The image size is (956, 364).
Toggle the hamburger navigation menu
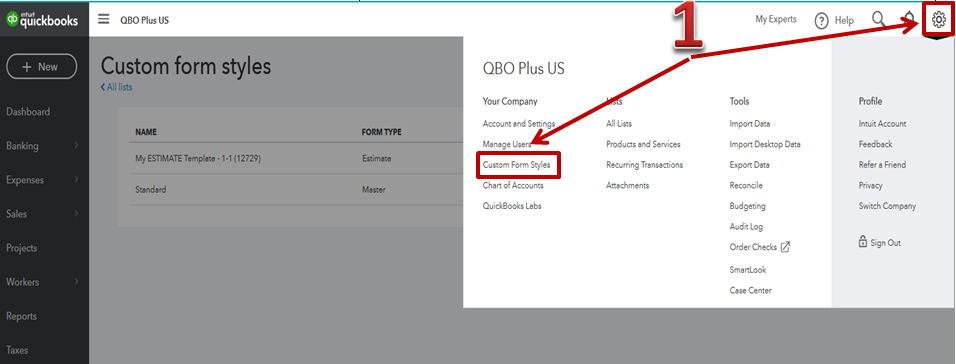pos(104,20)
